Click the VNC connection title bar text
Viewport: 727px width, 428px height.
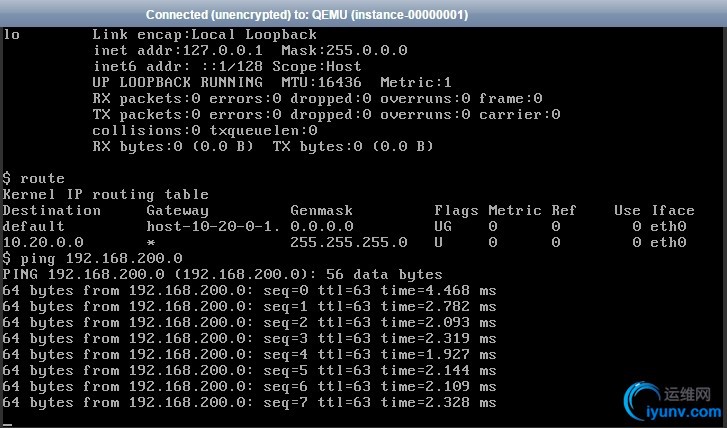[307, 15]
